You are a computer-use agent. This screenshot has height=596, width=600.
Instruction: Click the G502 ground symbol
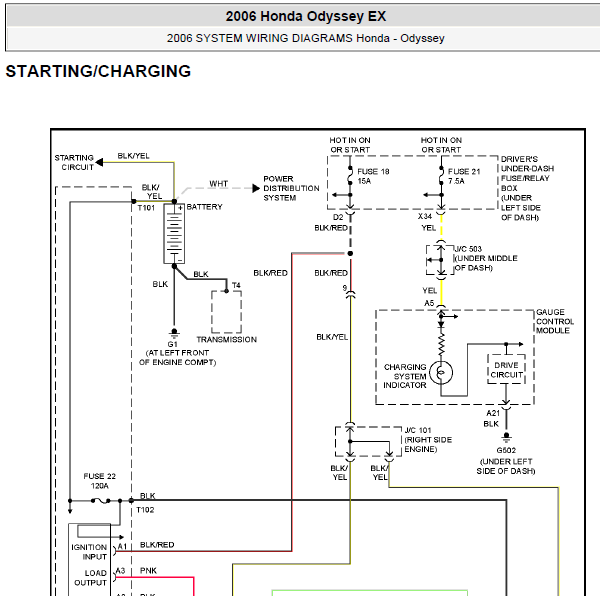(506, 436)
